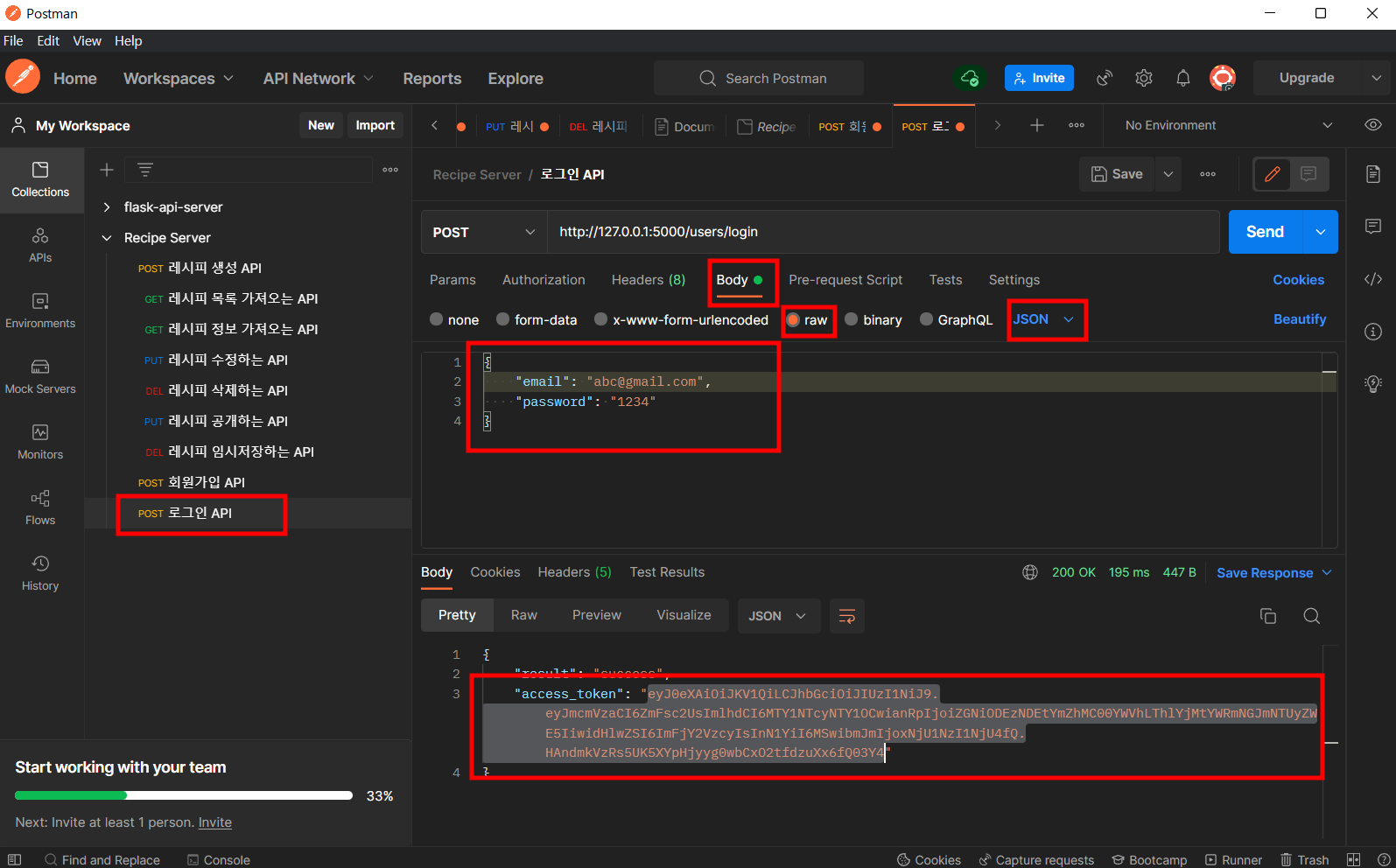
Task: Open the code snippet icon
Action: click(x=1373, y=279)
